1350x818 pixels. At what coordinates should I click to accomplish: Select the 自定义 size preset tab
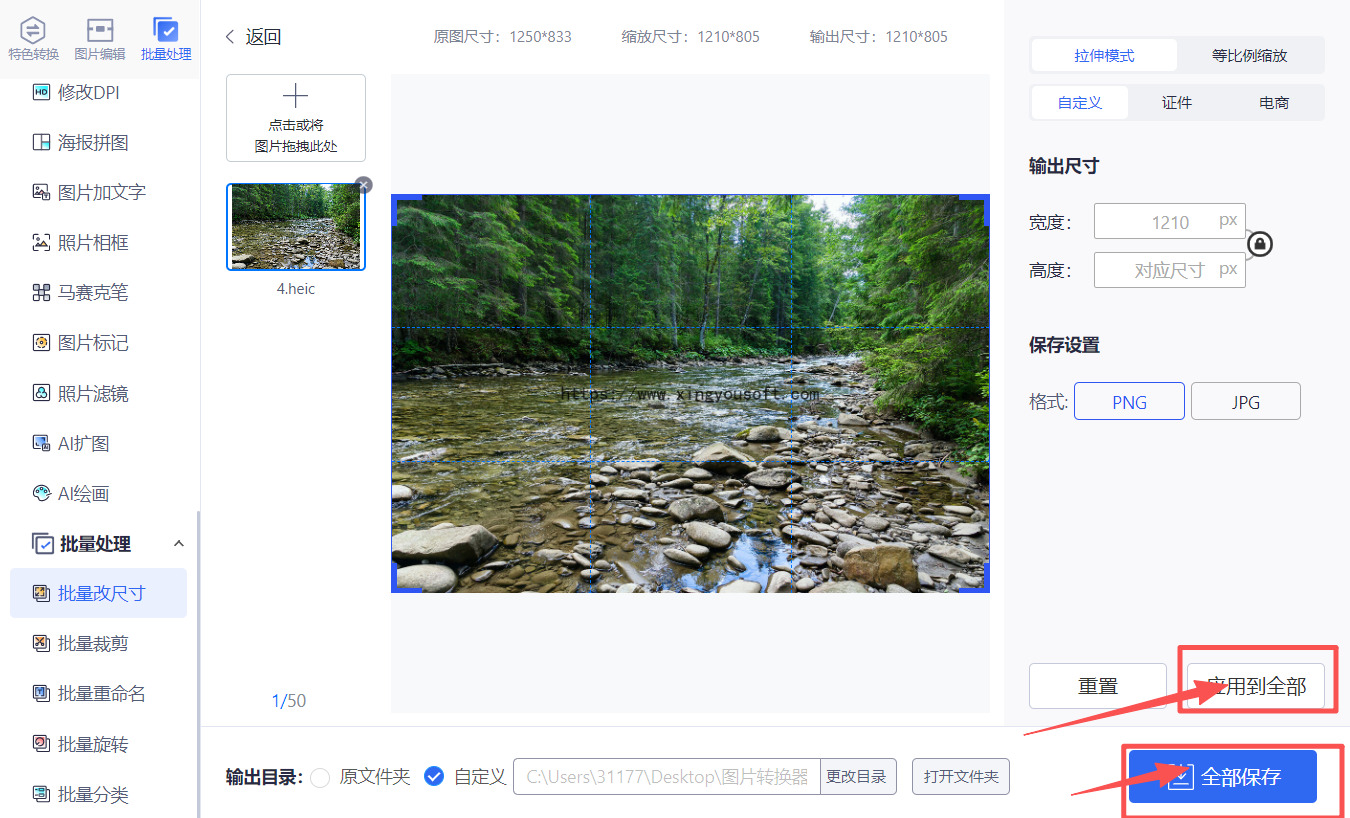[x=1080, y=102]
